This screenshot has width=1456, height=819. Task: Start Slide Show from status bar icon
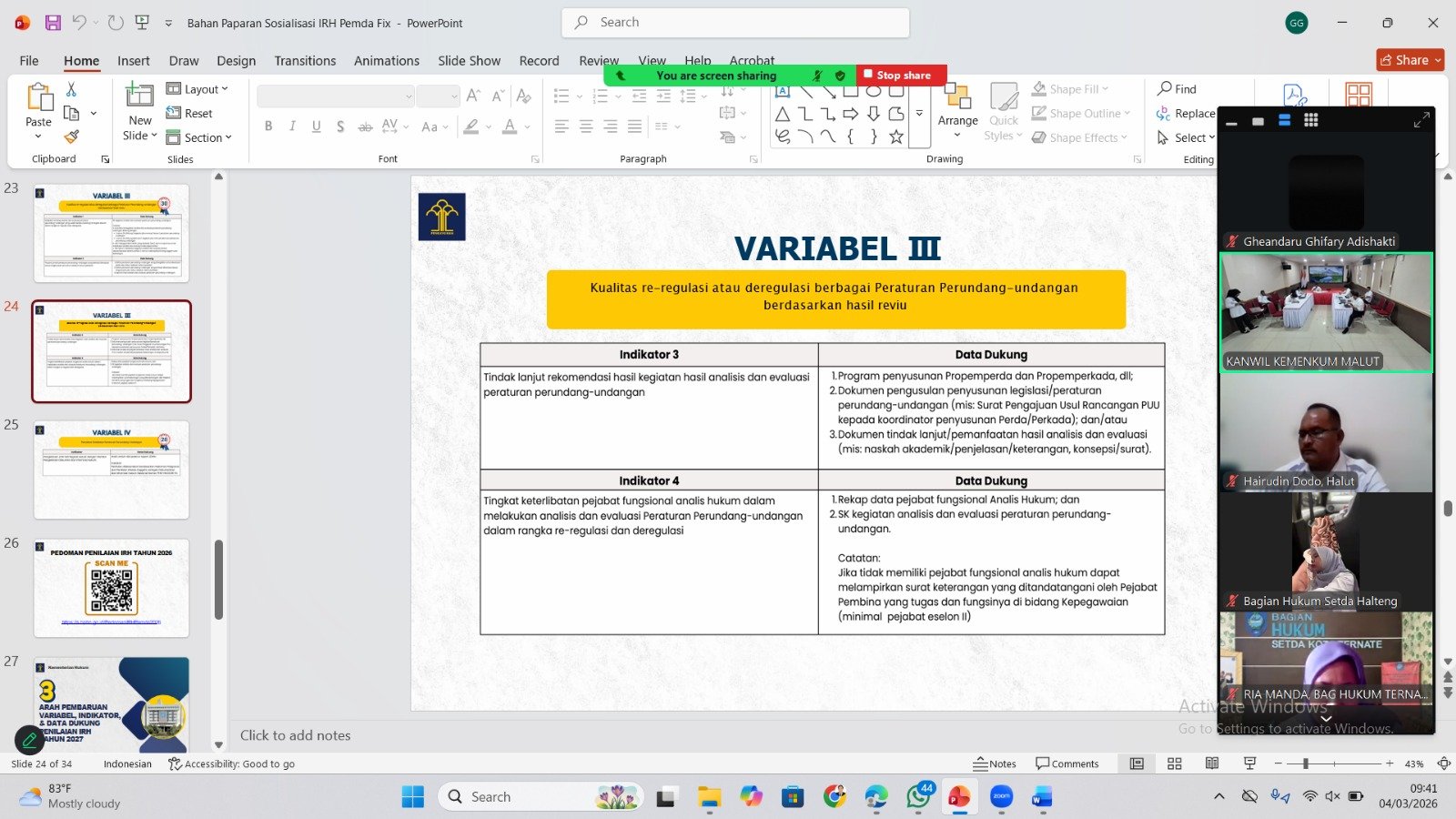[1249, 763]
